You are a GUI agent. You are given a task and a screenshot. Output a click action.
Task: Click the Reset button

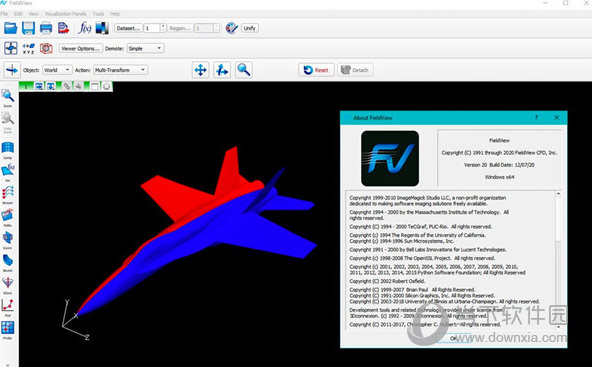point(316,70)
